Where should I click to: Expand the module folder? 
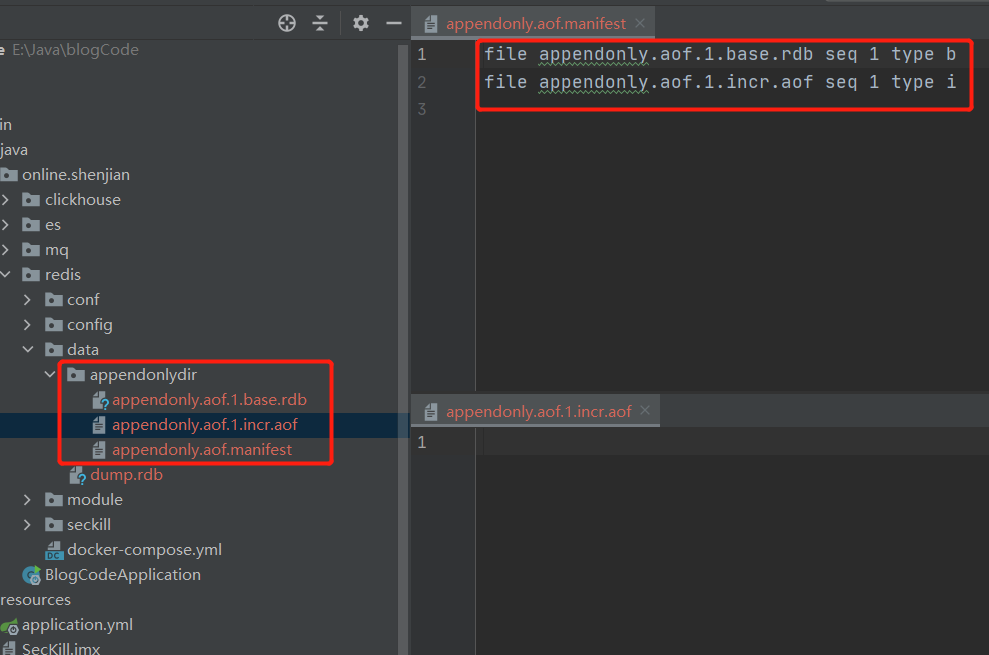(27, 500)
